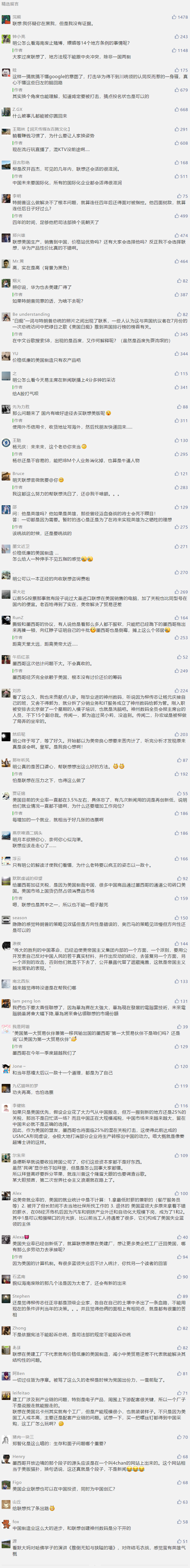190x1568 pixels.
Task: Open the username Be understanding
Action: coord(31,315)
